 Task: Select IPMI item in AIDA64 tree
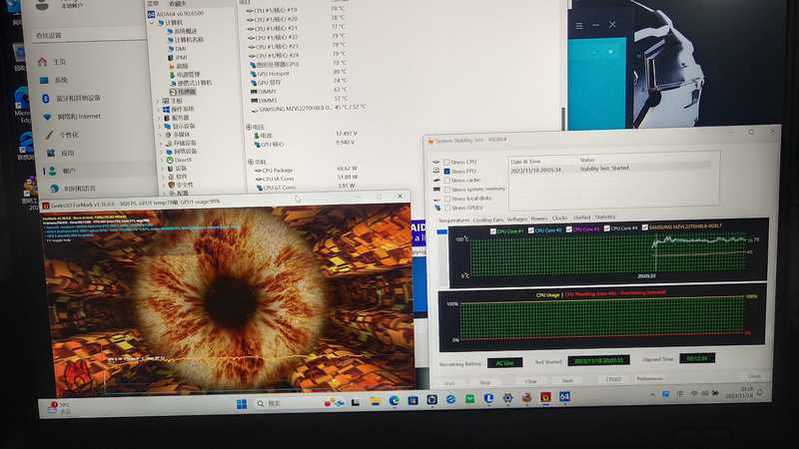coord(178,58)
